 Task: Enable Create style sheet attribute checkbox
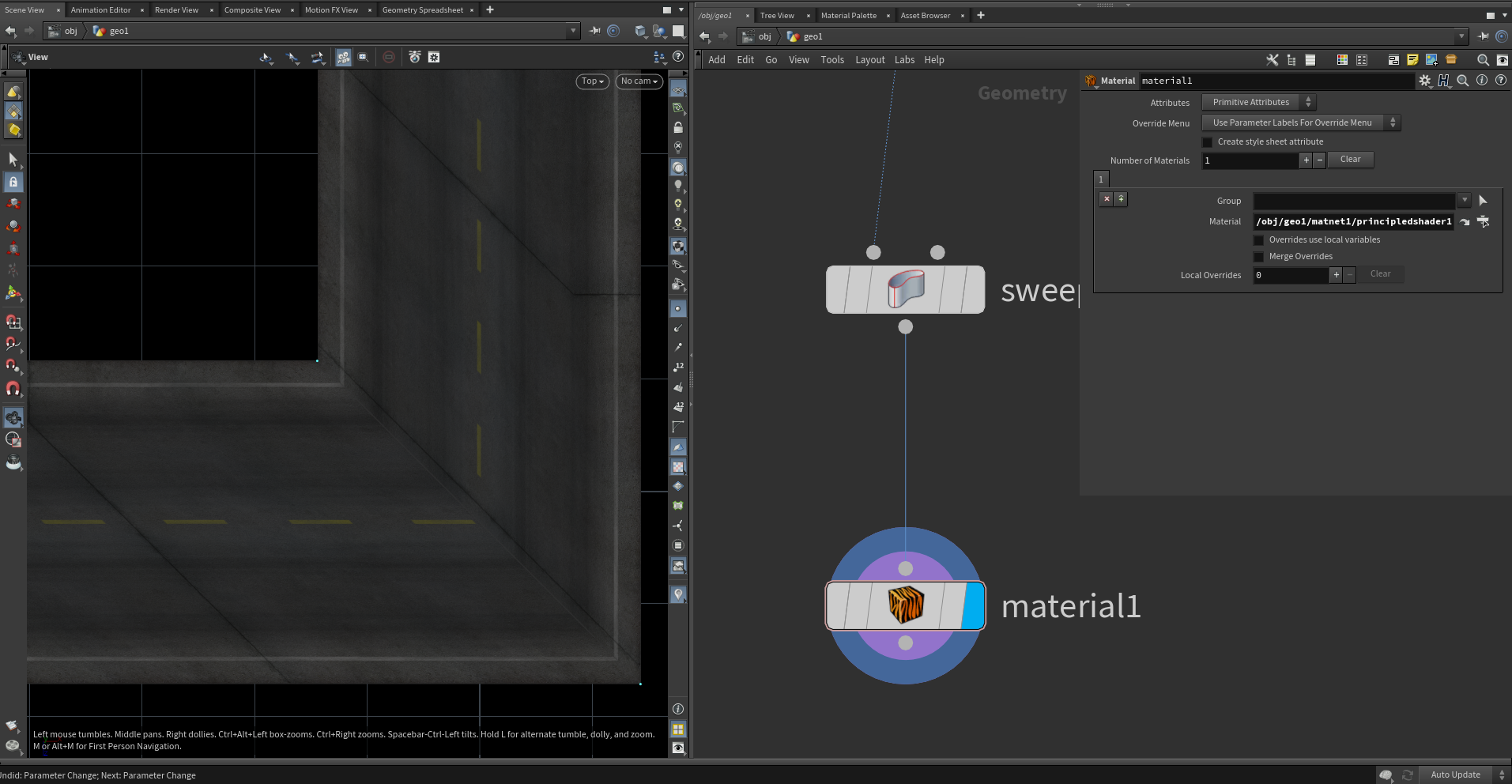pos(1207,142)
